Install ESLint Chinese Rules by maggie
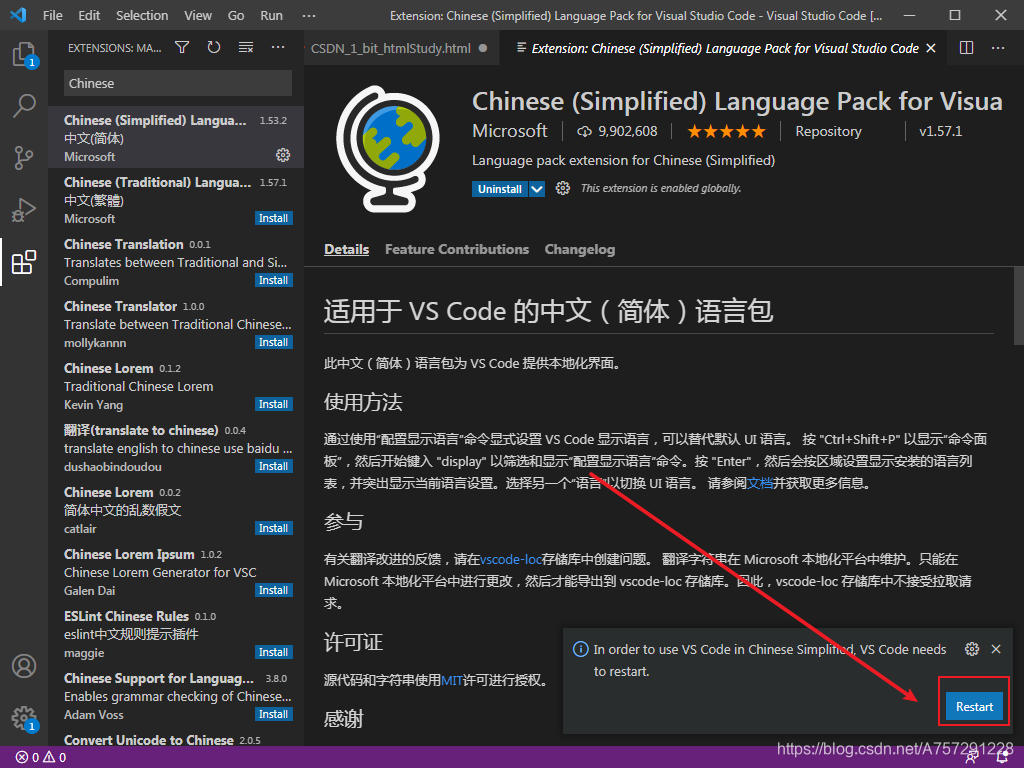The height and width of the screenshot is (768, 1024). click(x=273, y=652)
